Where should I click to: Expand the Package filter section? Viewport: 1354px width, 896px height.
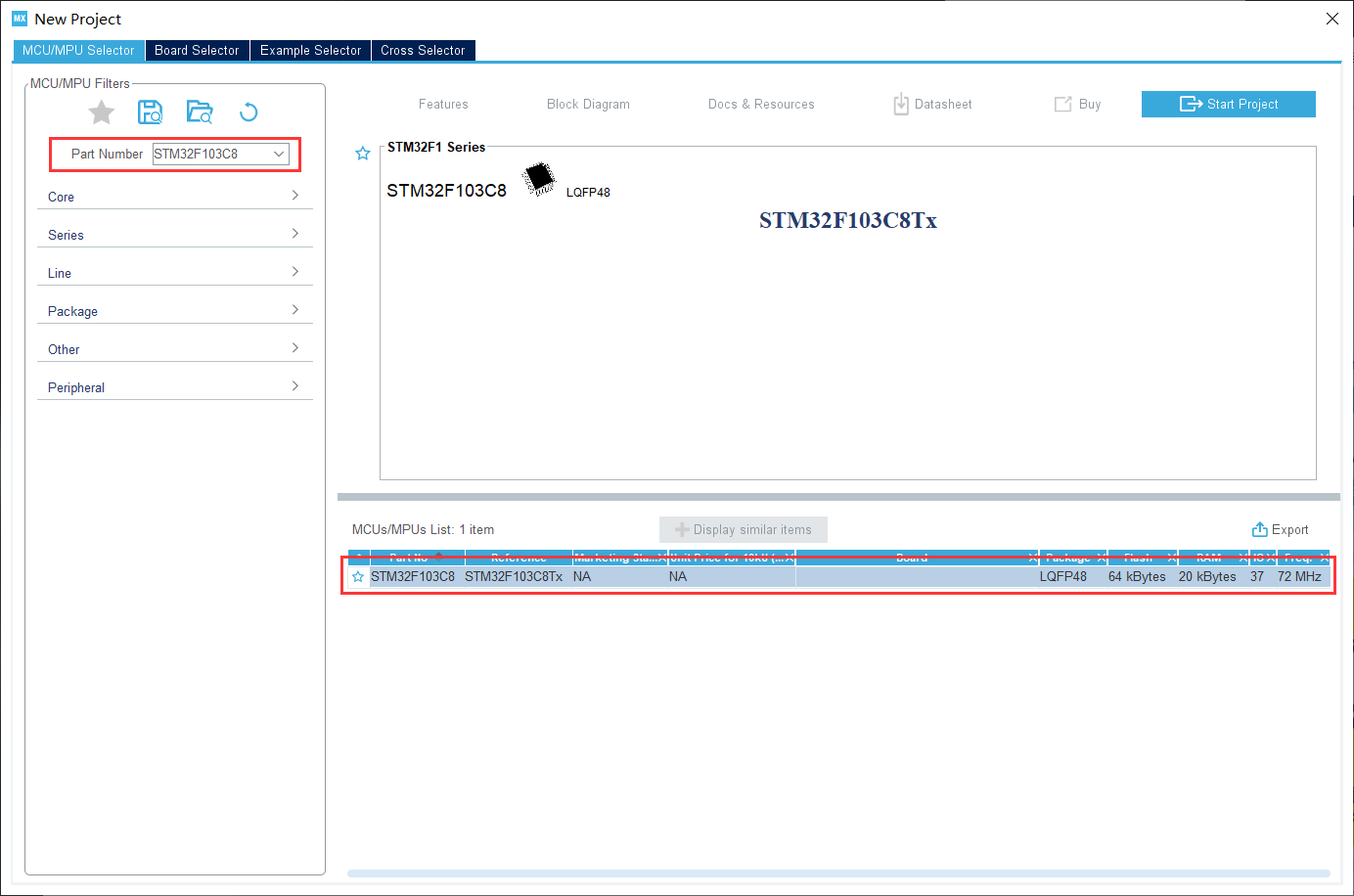pos(174,311)
